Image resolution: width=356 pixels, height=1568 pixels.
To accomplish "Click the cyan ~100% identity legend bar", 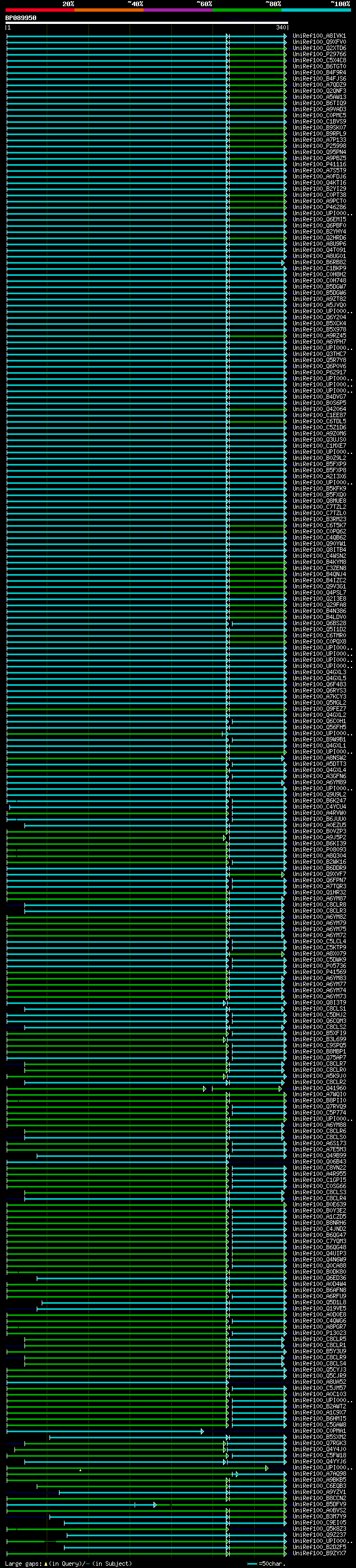I will coord(316,10).
